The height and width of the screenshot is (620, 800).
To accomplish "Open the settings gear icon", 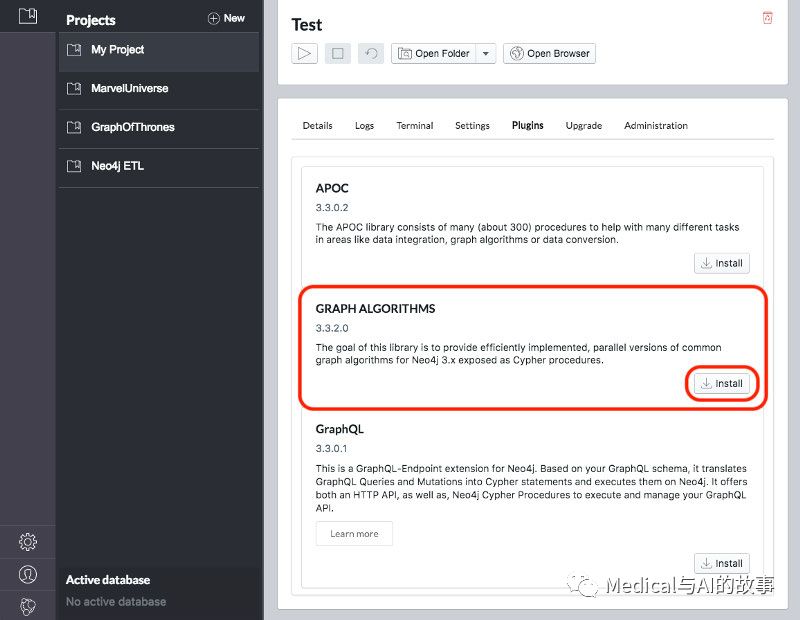I will click(x=28, y=541).
